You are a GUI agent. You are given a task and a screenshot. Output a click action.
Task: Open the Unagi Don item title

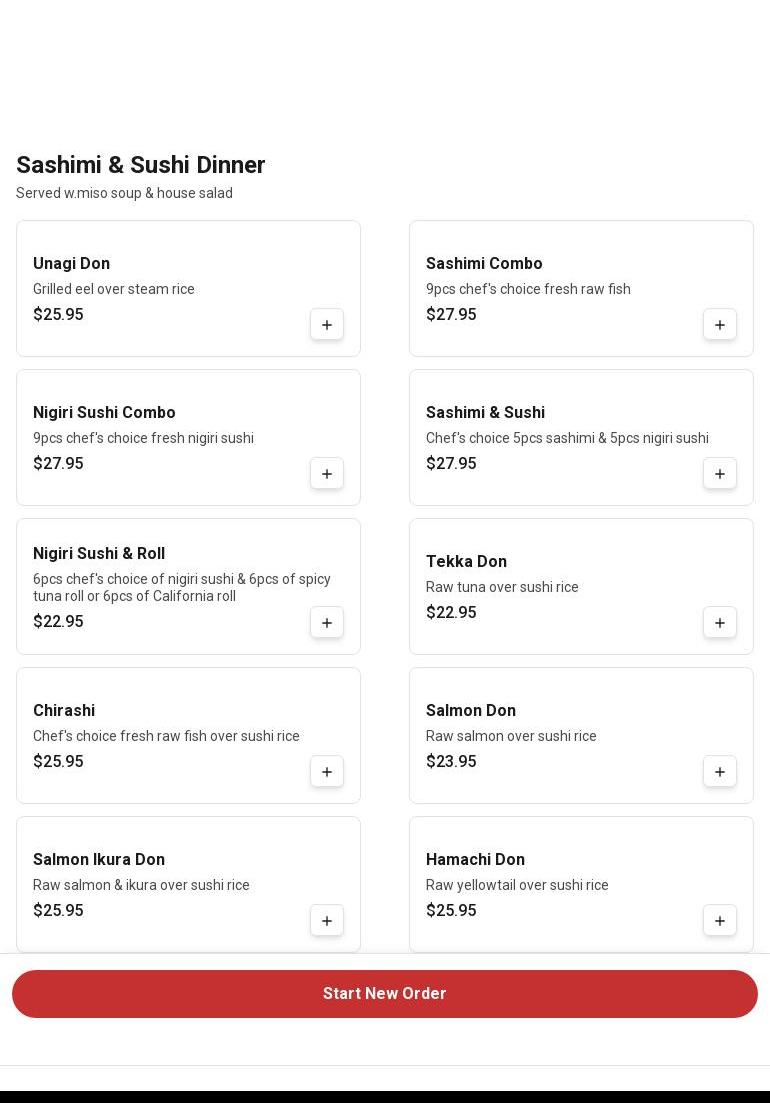(x=71, y=264)
